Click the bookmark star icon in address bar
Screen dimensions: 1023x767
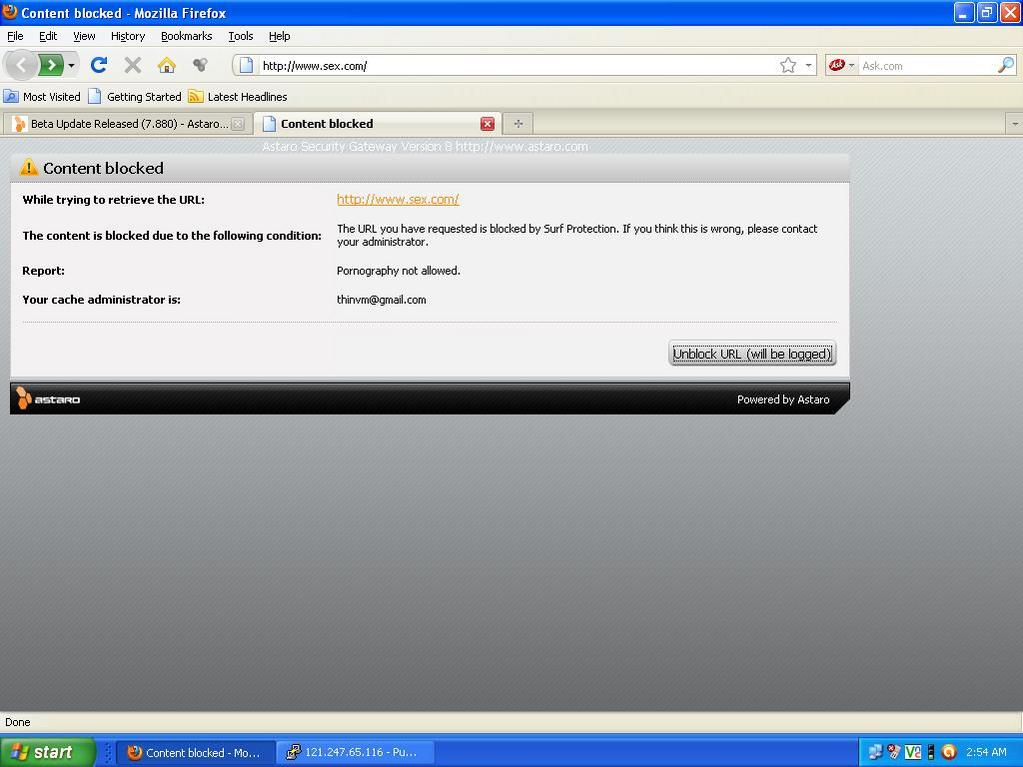pos(788,65)
